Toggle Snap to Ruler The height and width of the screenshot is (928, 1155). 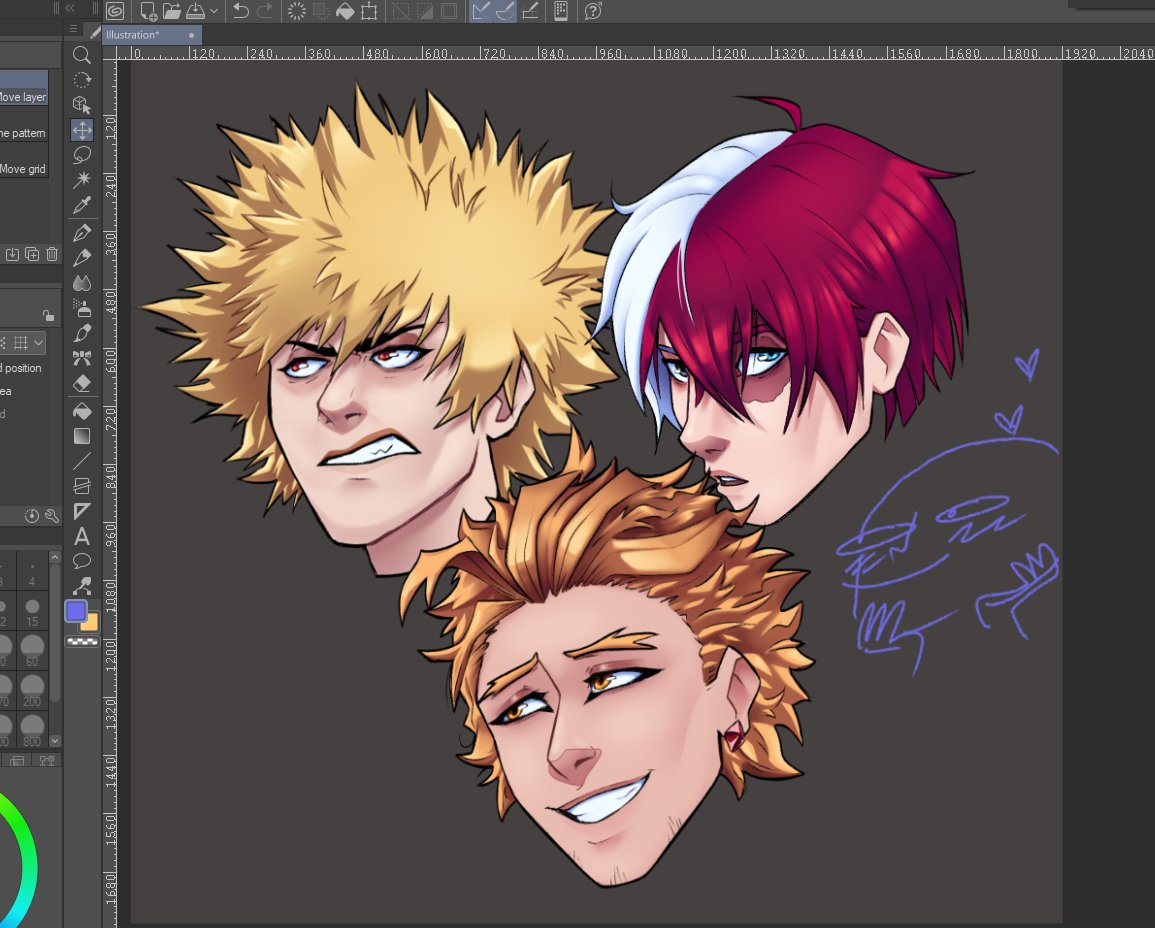(480, 11)
